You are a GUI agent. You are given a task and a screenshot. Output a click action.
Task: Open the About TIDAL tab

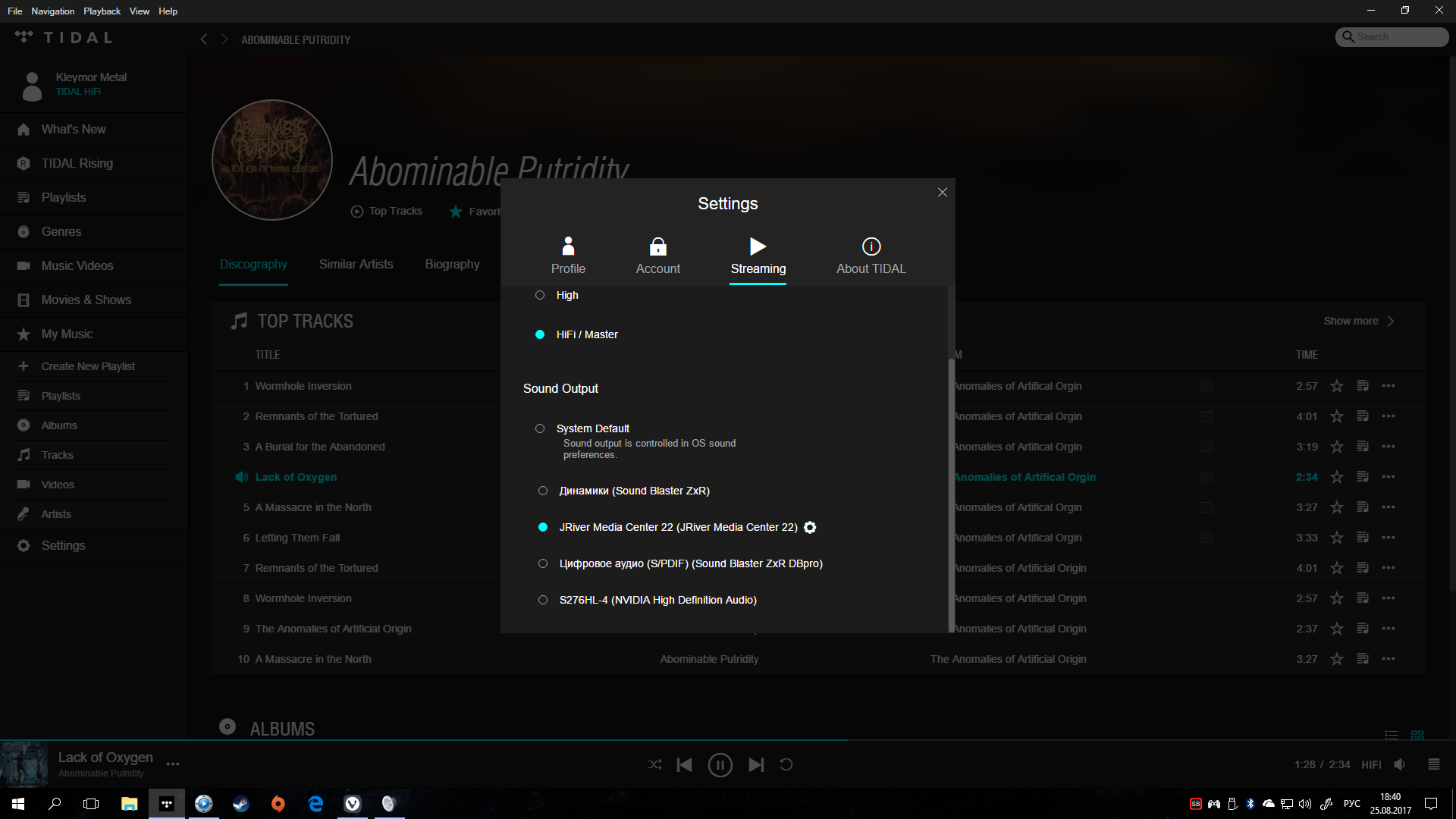[x=871, y=256]
